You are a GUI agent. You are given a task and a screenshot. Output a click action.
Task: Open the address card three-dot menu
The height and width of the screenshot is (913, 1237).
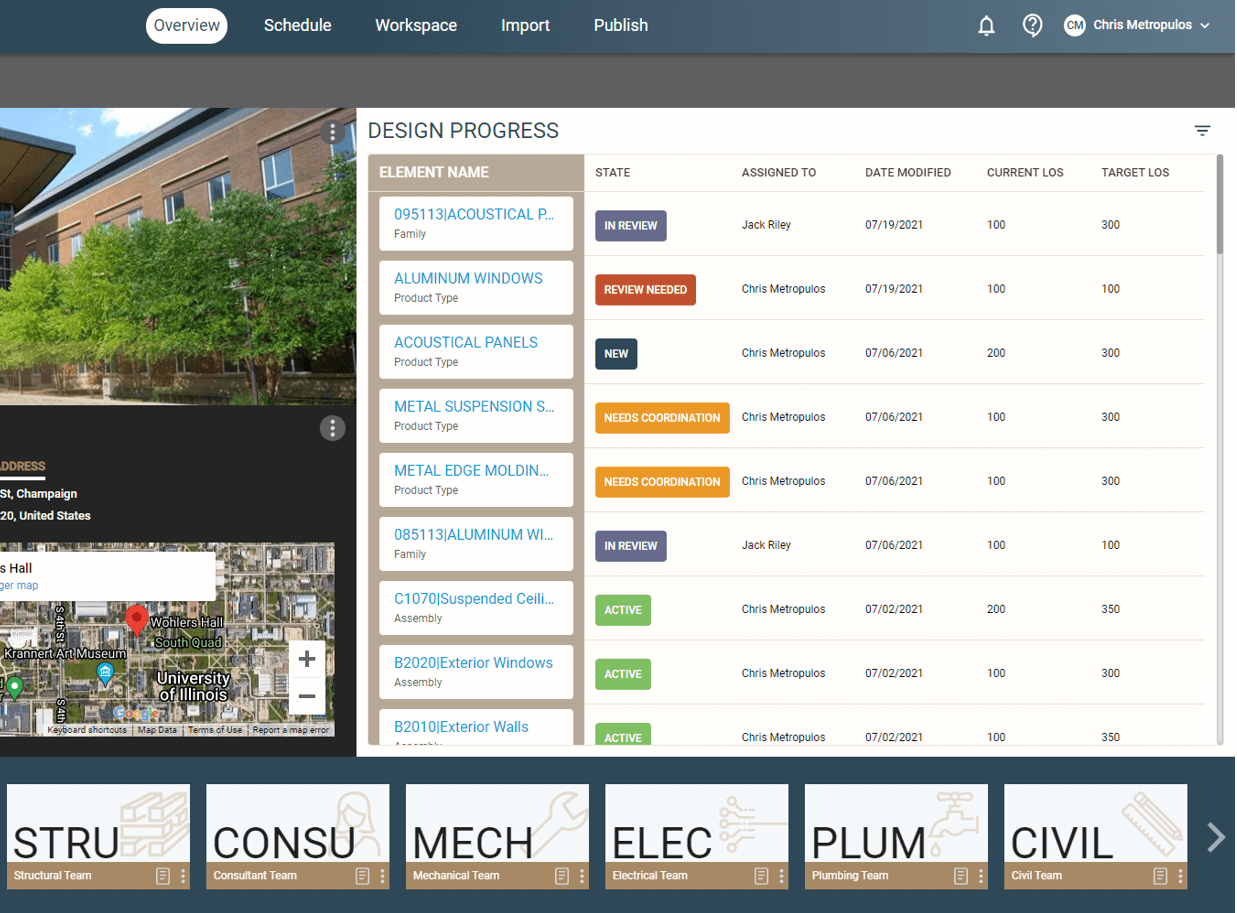click(332, 428)
